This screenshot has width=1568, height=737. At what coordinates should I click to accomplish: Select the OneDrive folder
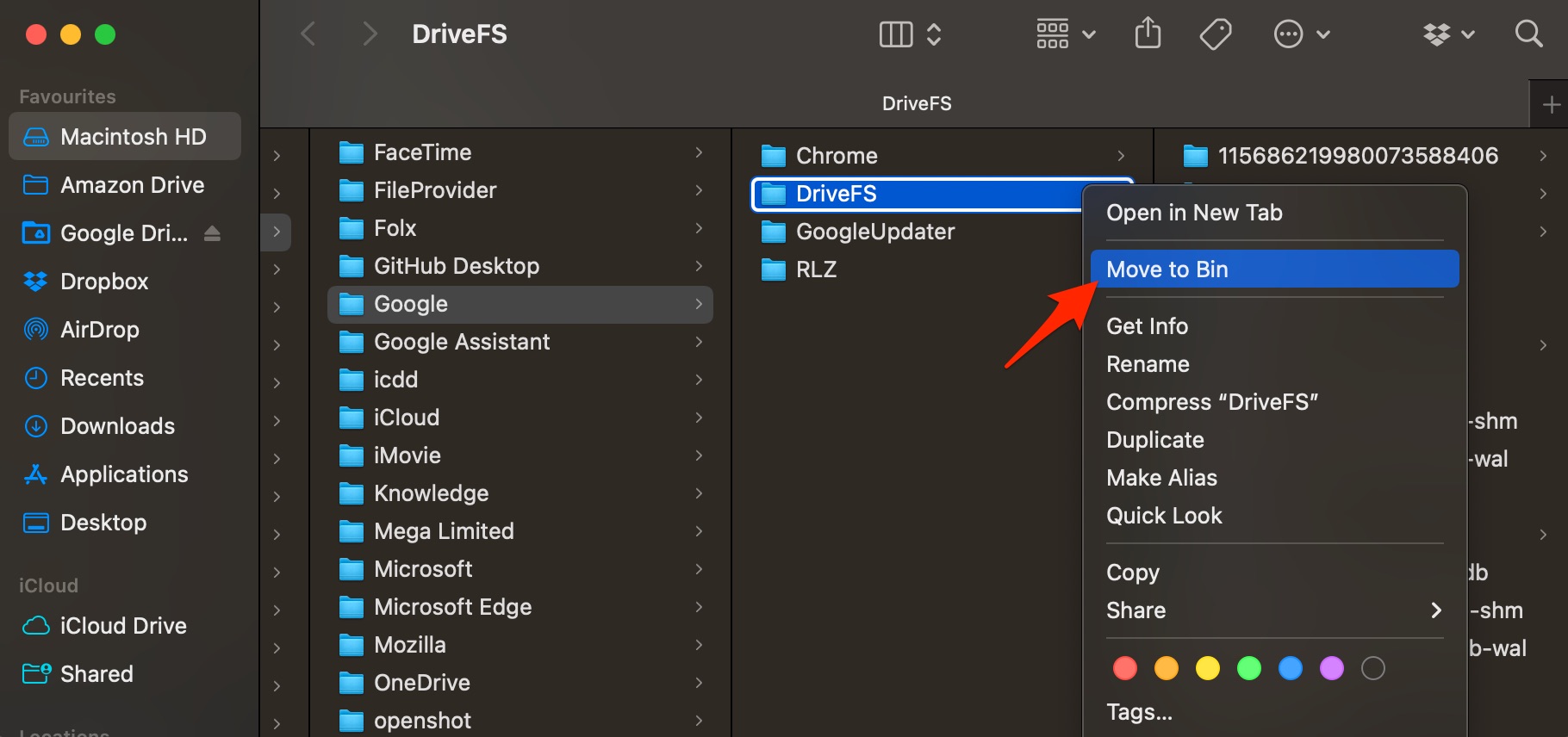[520, 683]
